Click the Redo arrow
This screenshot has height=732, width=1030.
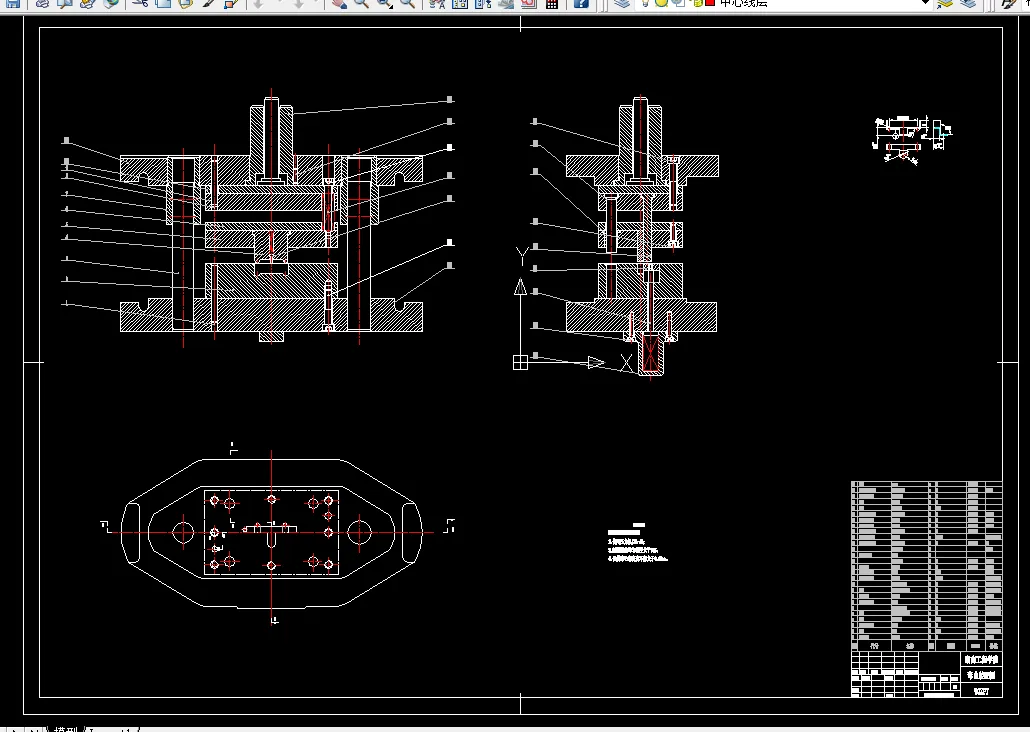(x=299, y=3)
